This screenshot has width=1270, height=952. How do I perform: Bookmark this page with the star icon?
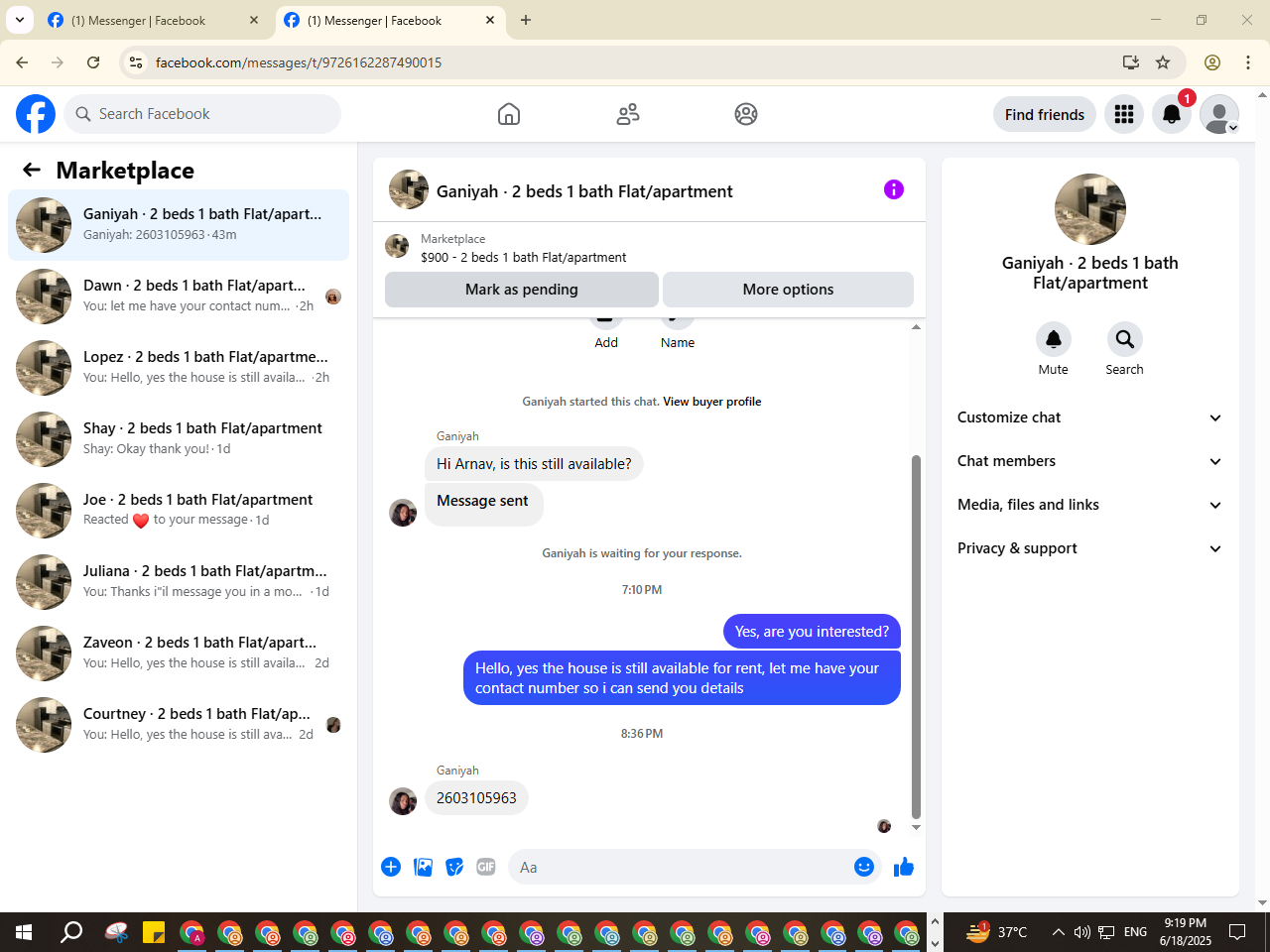tap(1163, 62)
